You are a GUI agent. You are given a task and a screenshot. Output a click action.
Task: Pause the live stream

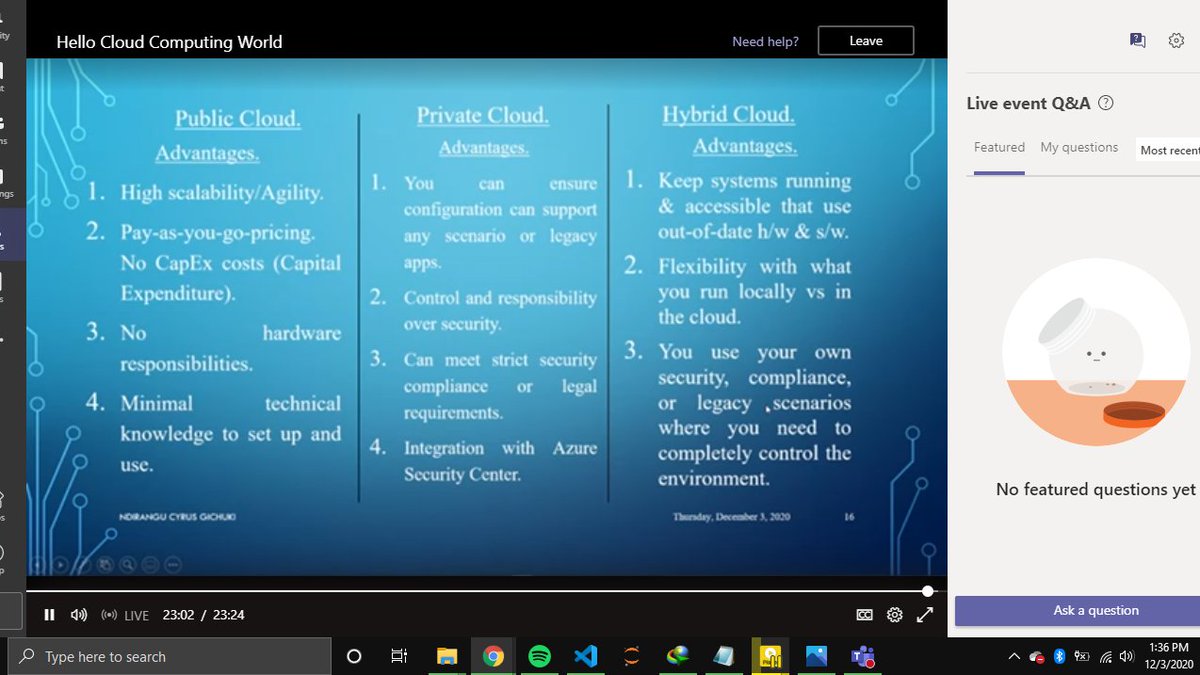(x=49, y=615)
